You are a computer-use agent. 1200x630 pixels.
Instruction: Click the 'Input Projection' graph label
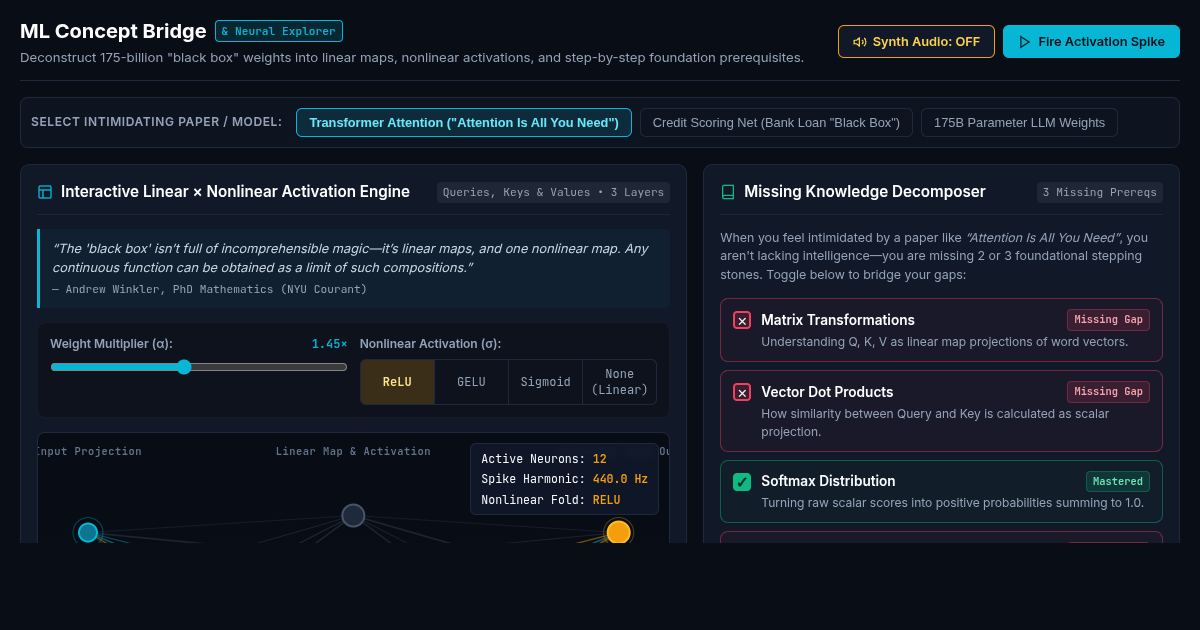[89, 452]
